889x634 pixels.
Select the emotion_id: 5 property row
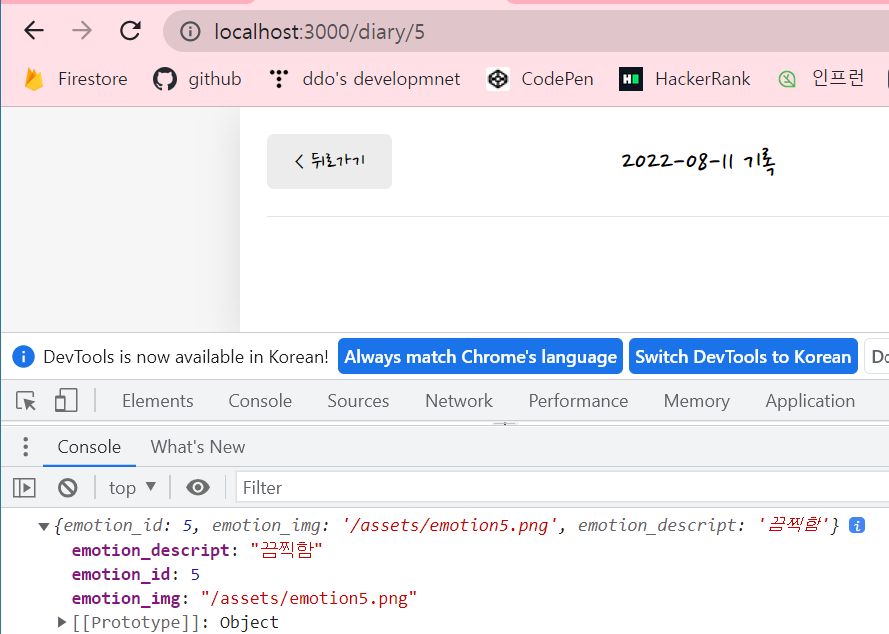[136, 575]
